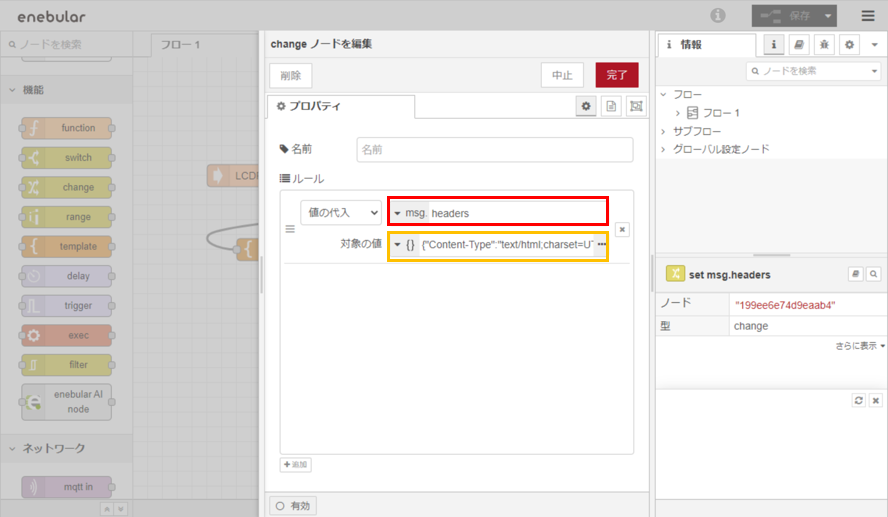Collapse the フロー tree section
Screen dimensions: 888x517
(664, 95)
